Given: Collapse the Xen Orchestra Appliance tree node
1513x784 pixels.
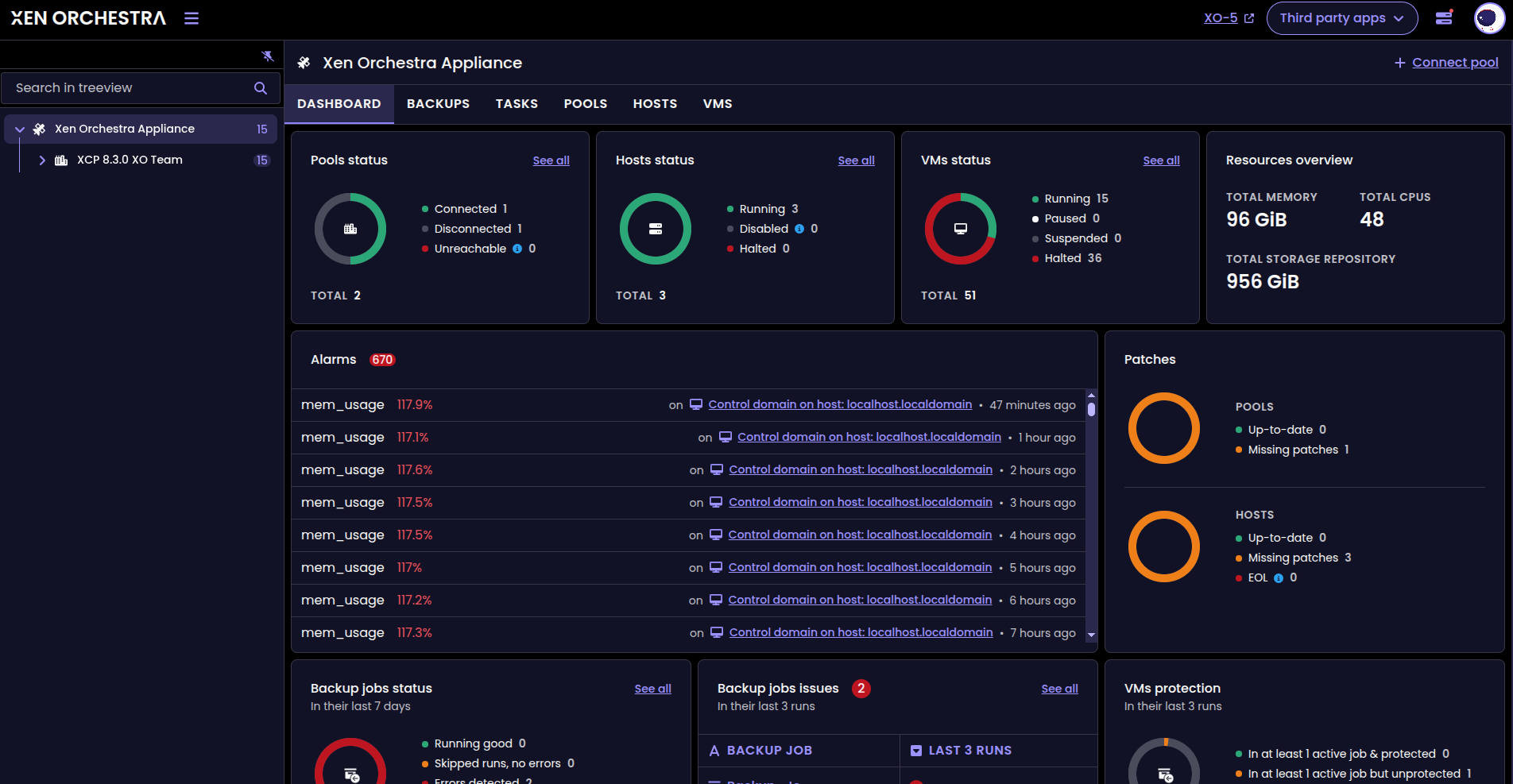Looking at the screenshot, I should pos(20,129).
